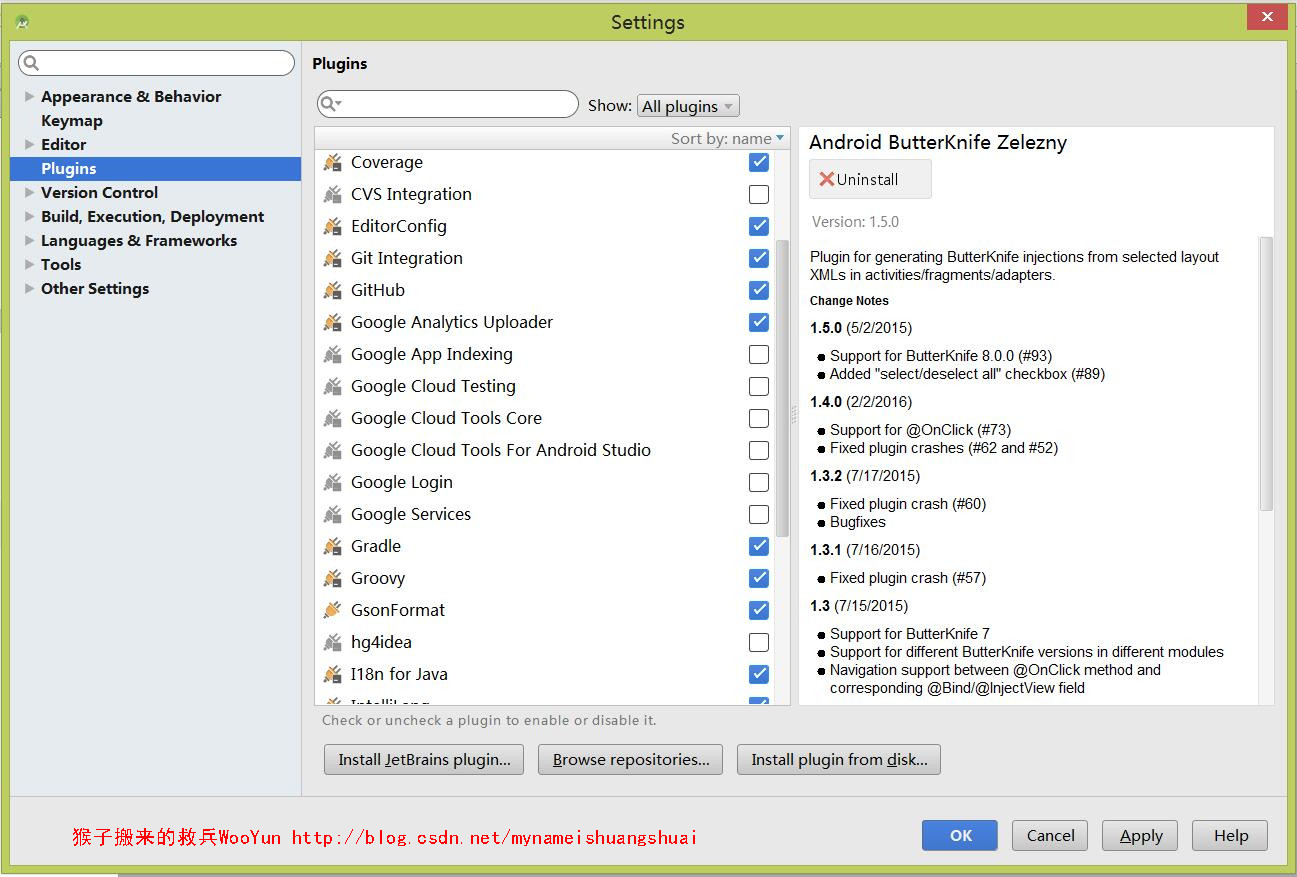1297x877 pixels.
Task: Click the plugin description scrollbar
Action: point(1266,374)
